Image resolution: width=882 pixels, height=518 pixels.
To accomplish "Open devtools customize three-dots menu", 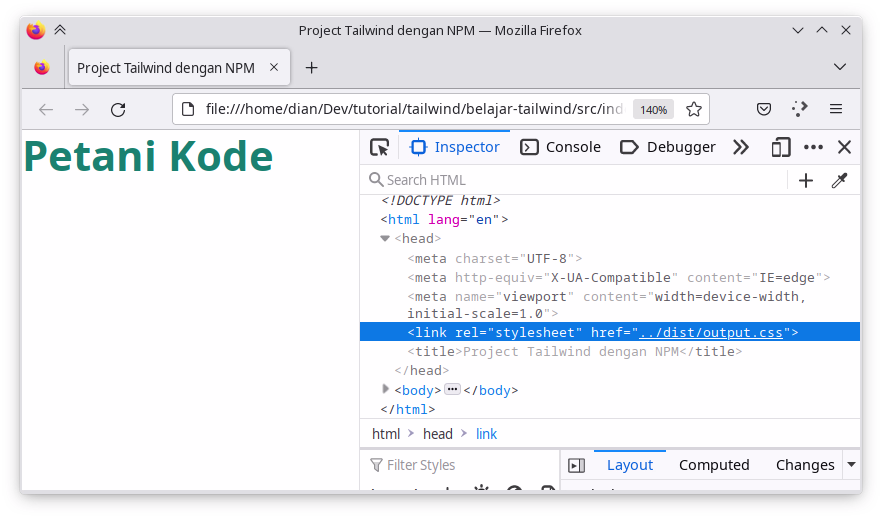I will pyautogui.click(x=813, y=147).
